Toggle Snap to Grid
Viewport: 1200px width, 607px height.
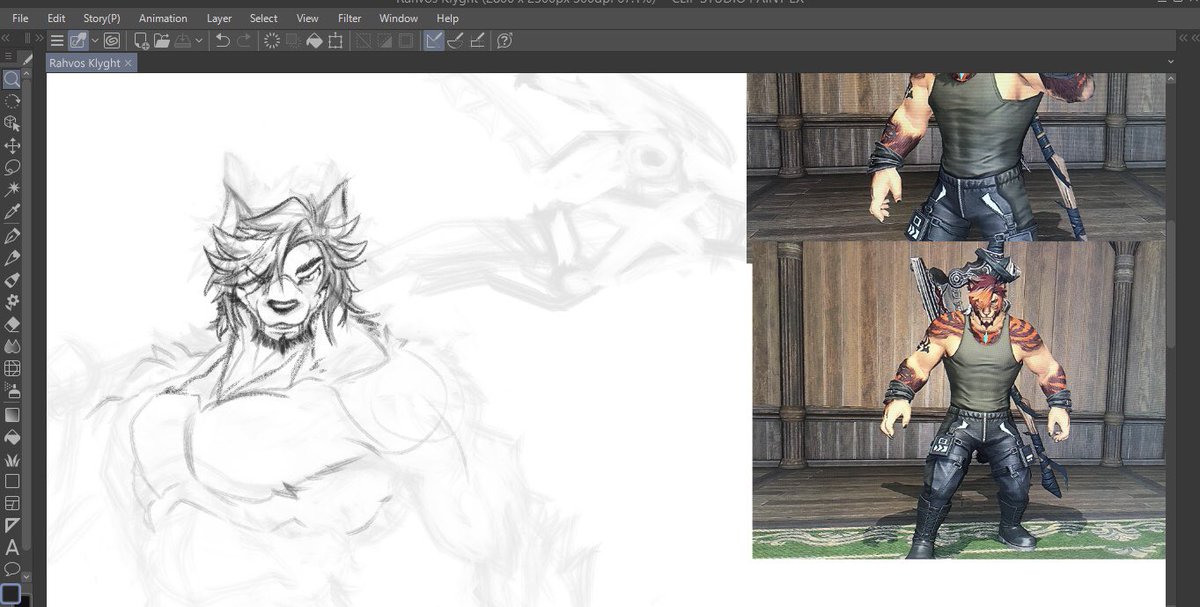477,41
